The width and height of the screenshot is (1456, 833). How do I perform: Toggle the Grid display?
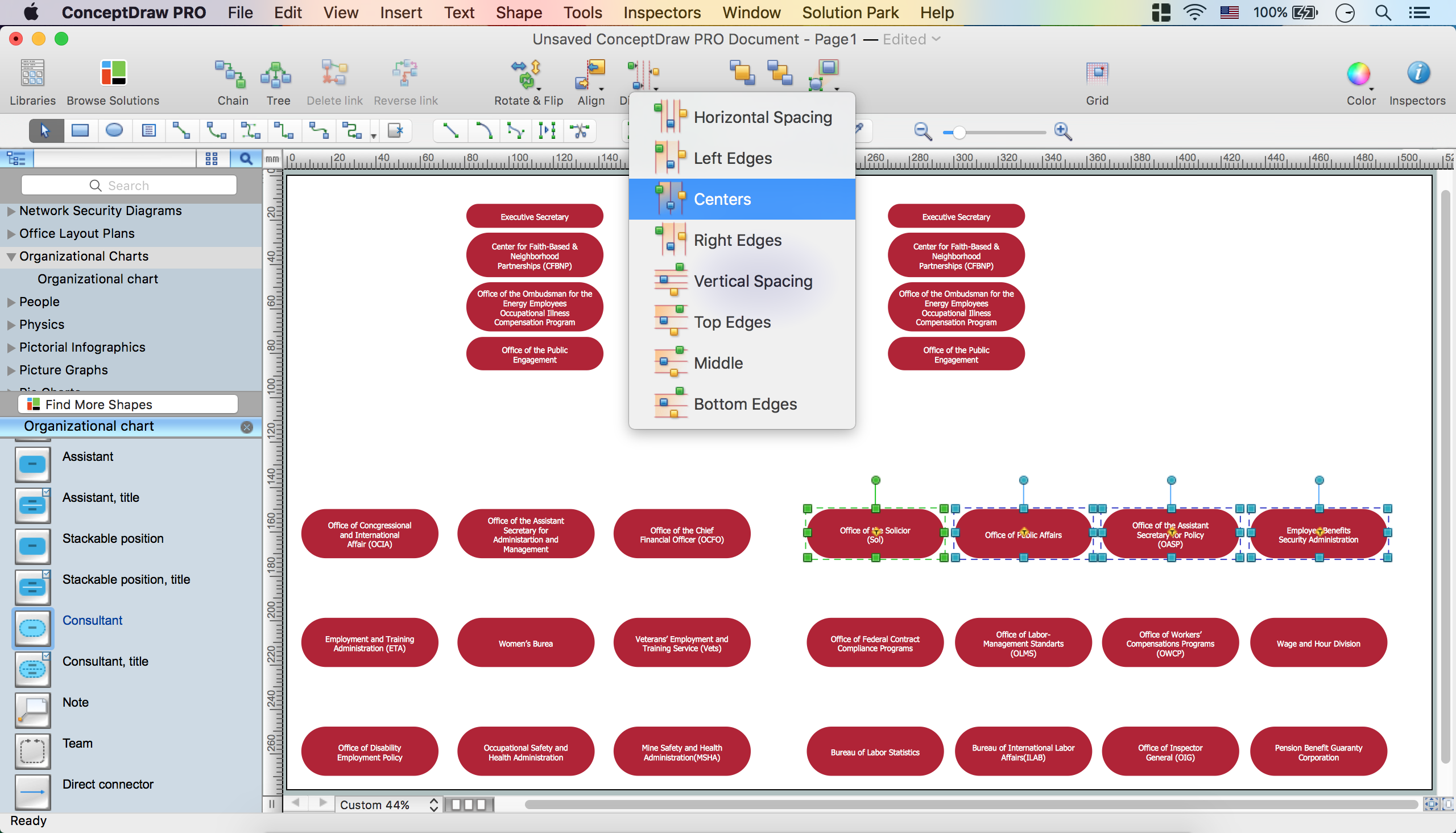pos(1097,73)
